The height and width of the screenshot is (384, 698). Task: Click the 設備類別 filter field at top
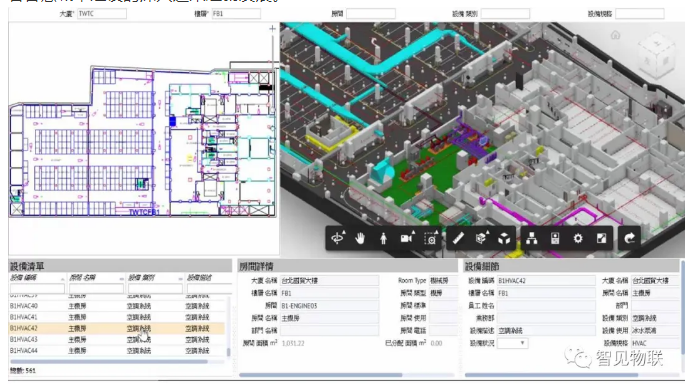point(505,14)
